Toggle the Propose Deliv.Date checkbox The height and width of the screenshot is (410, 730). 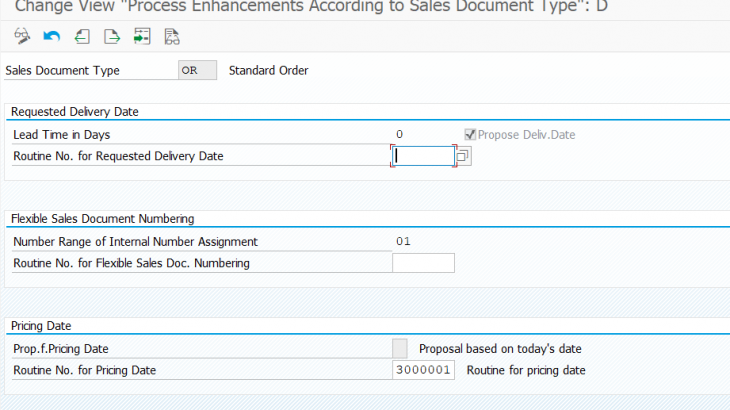click(470, 135)
